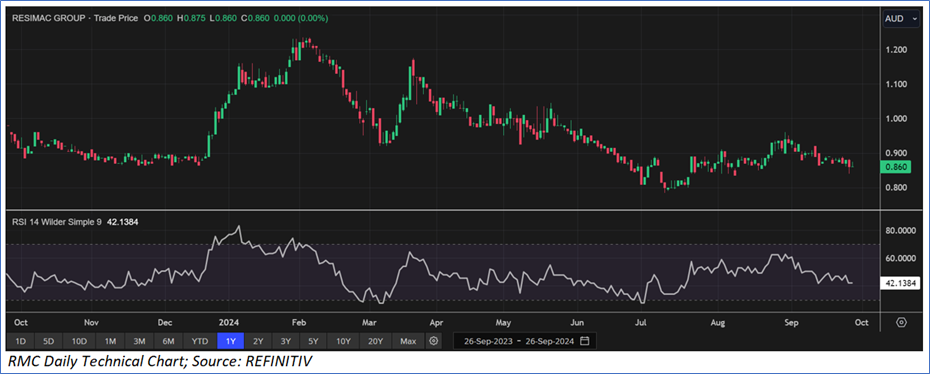Choose the 10Y range button

tap(343, 341)
